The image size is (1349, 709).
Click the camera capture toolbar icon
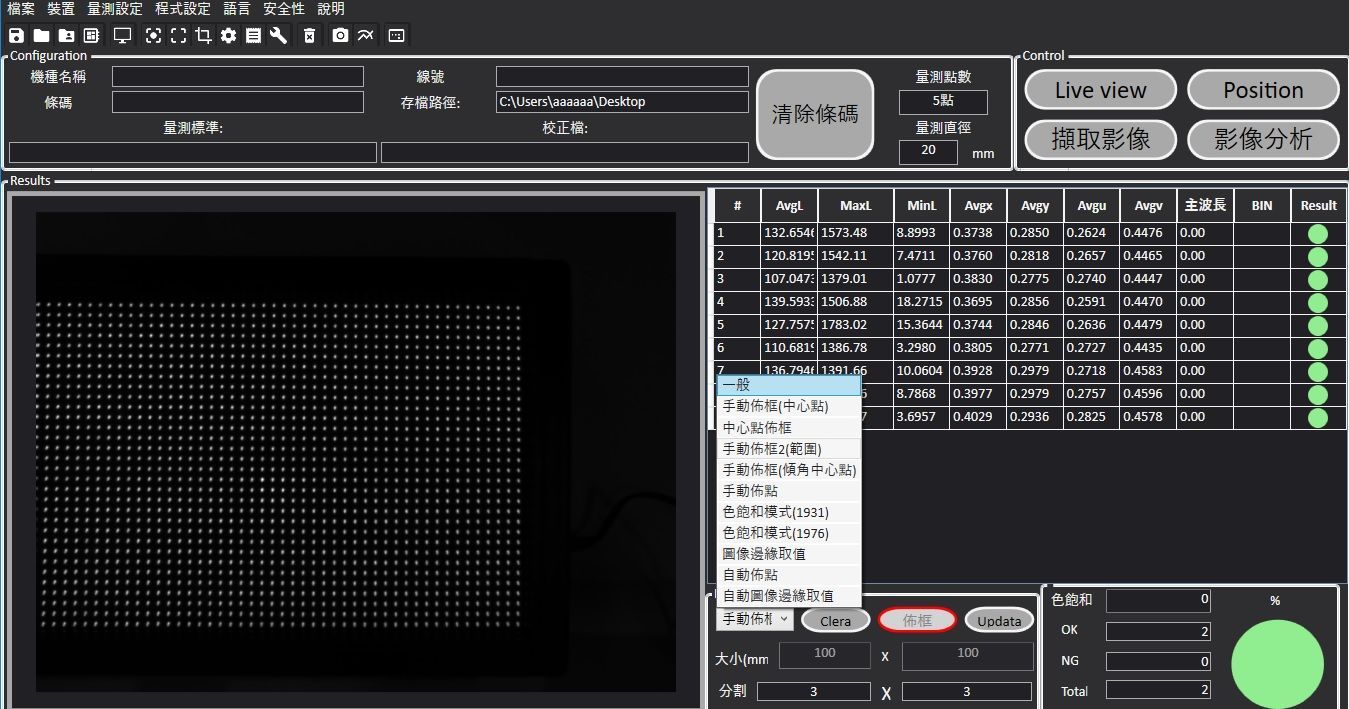(340, 35)
